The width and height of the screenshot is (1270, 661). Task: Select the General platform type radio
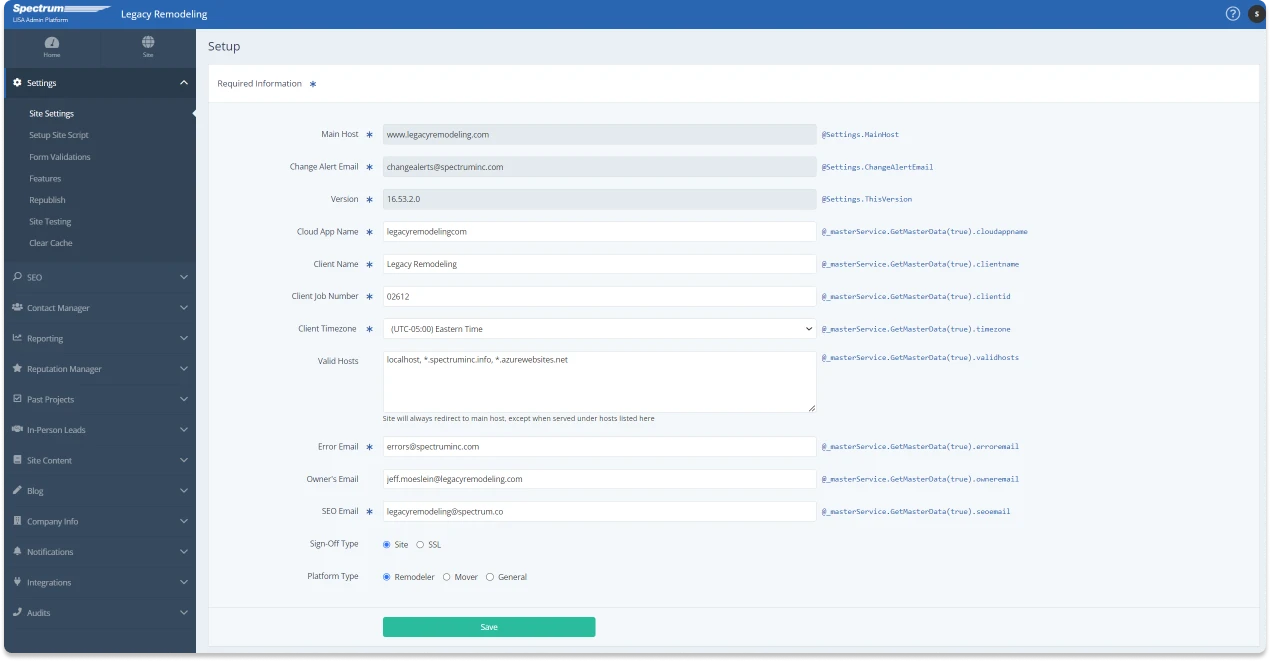tap(490, 577)
